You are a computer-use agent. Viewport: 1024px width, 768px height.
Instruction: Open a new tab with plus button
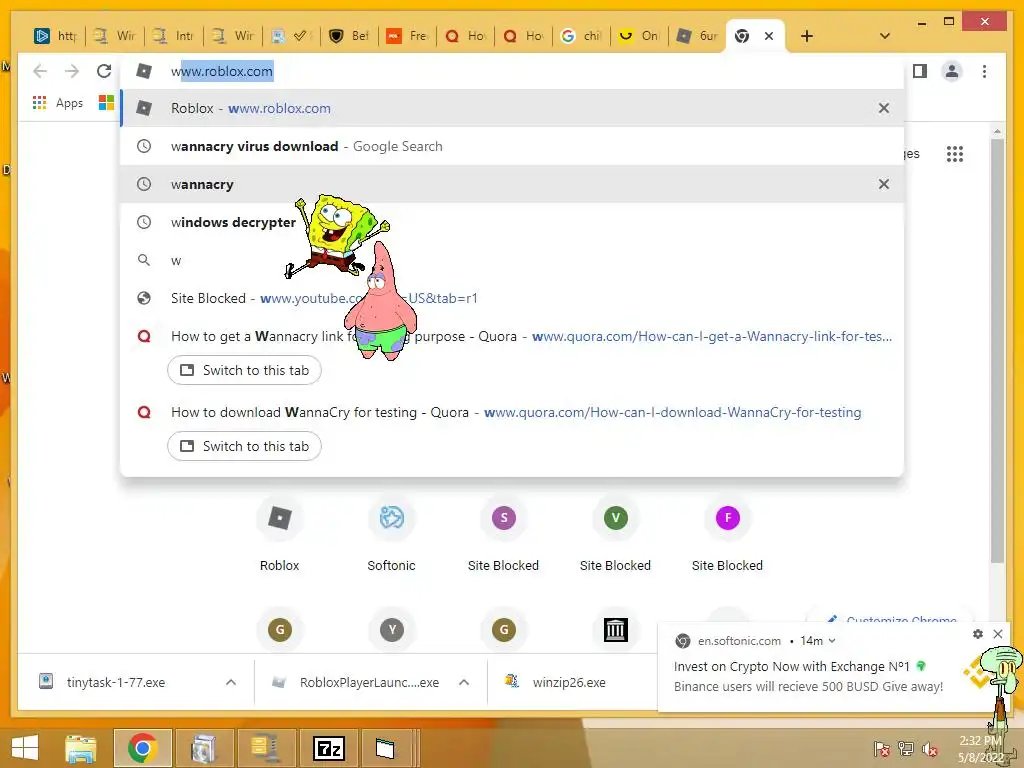[807, 36]
